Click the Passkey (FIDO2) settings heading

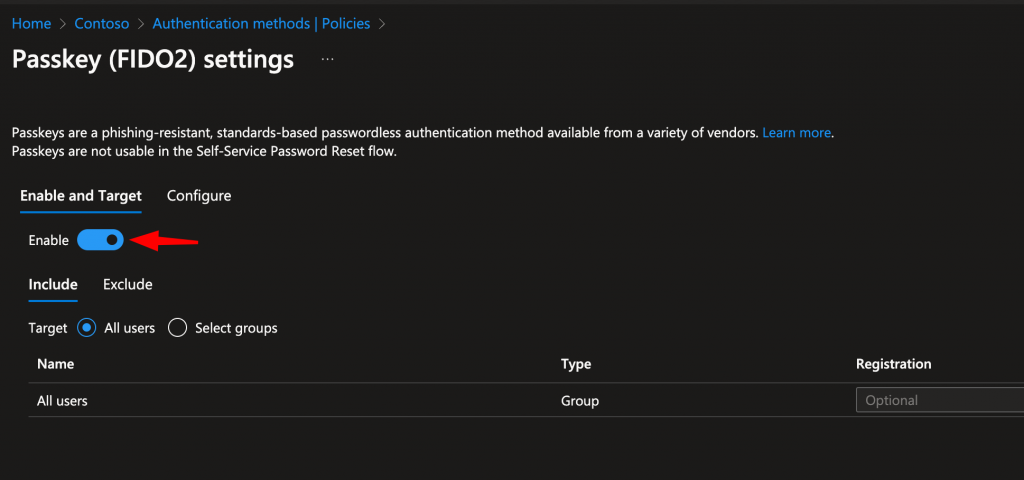tap(153, 60)
